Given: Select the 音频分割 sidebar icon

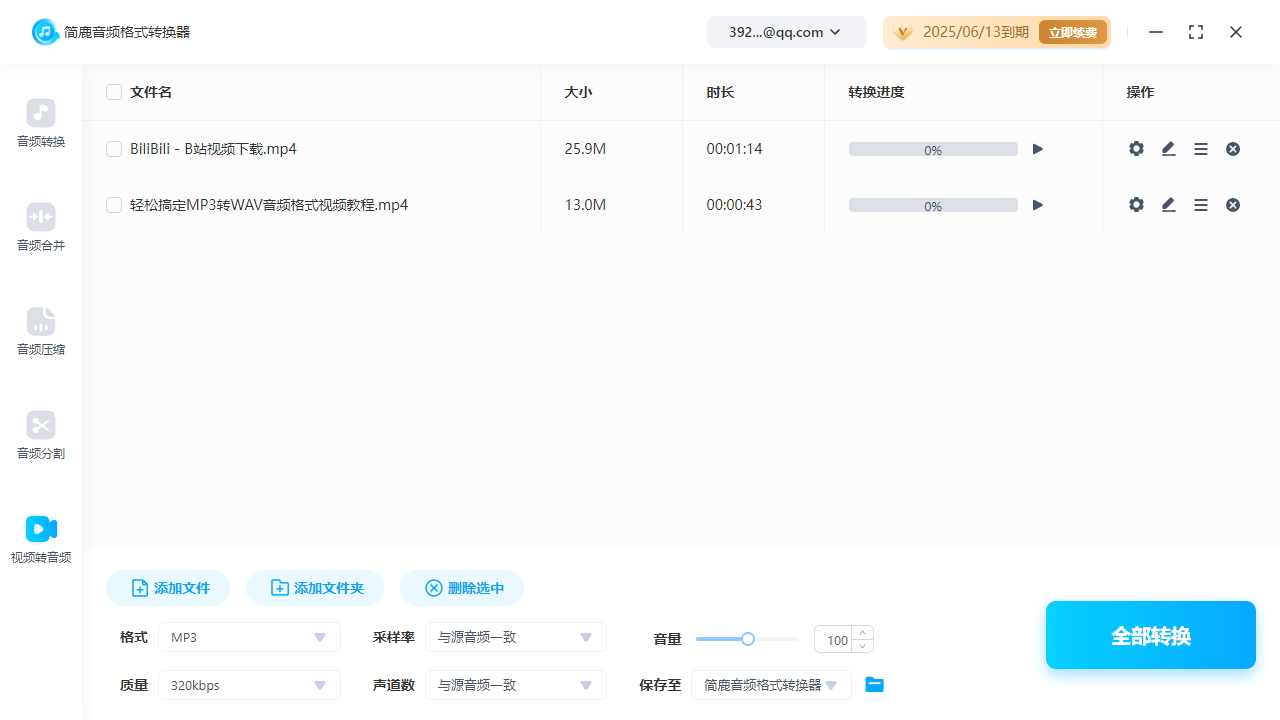Looking at the screenshot, I should tap(40, 436).
